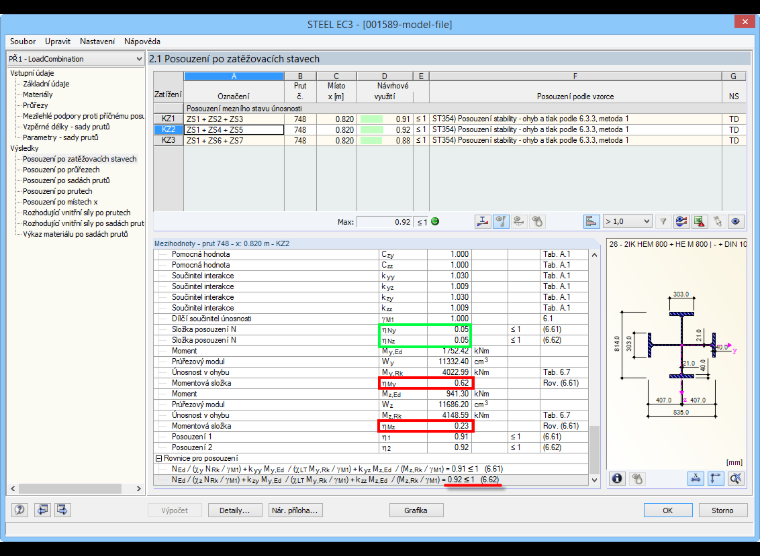The width and height of the screenshot is (760, 556).
Task: Open cross-section info with the blue i icon
Action: tap(617, 478)
